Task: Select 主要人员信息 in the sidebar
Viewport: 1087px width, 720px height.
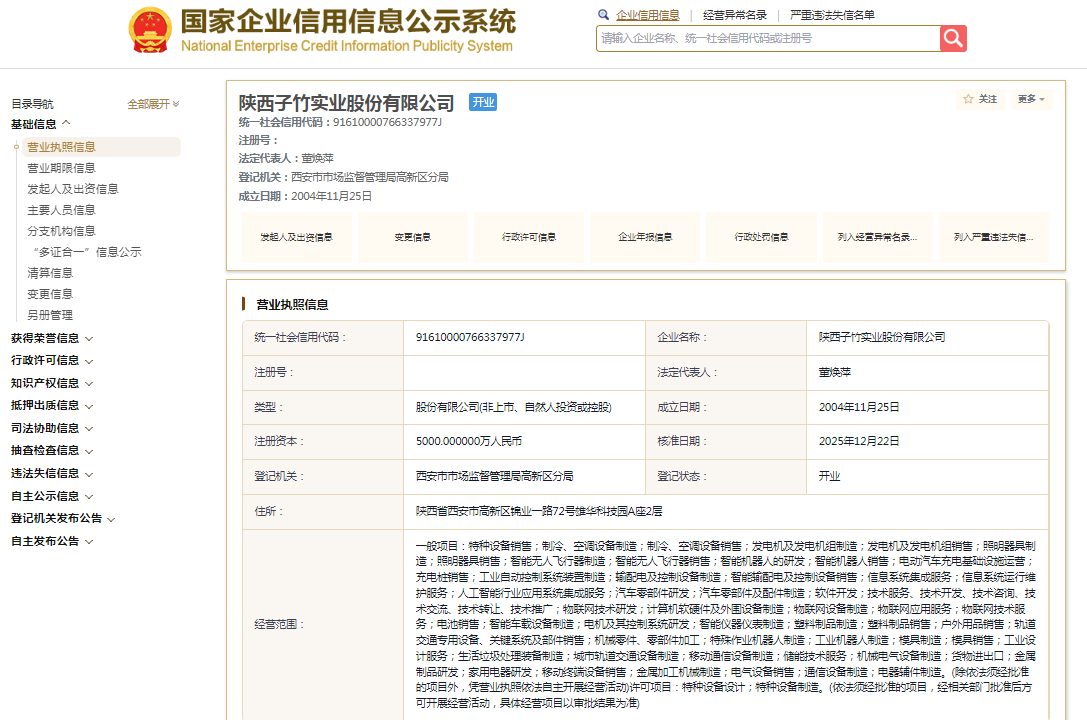Action: pos(61,210)
